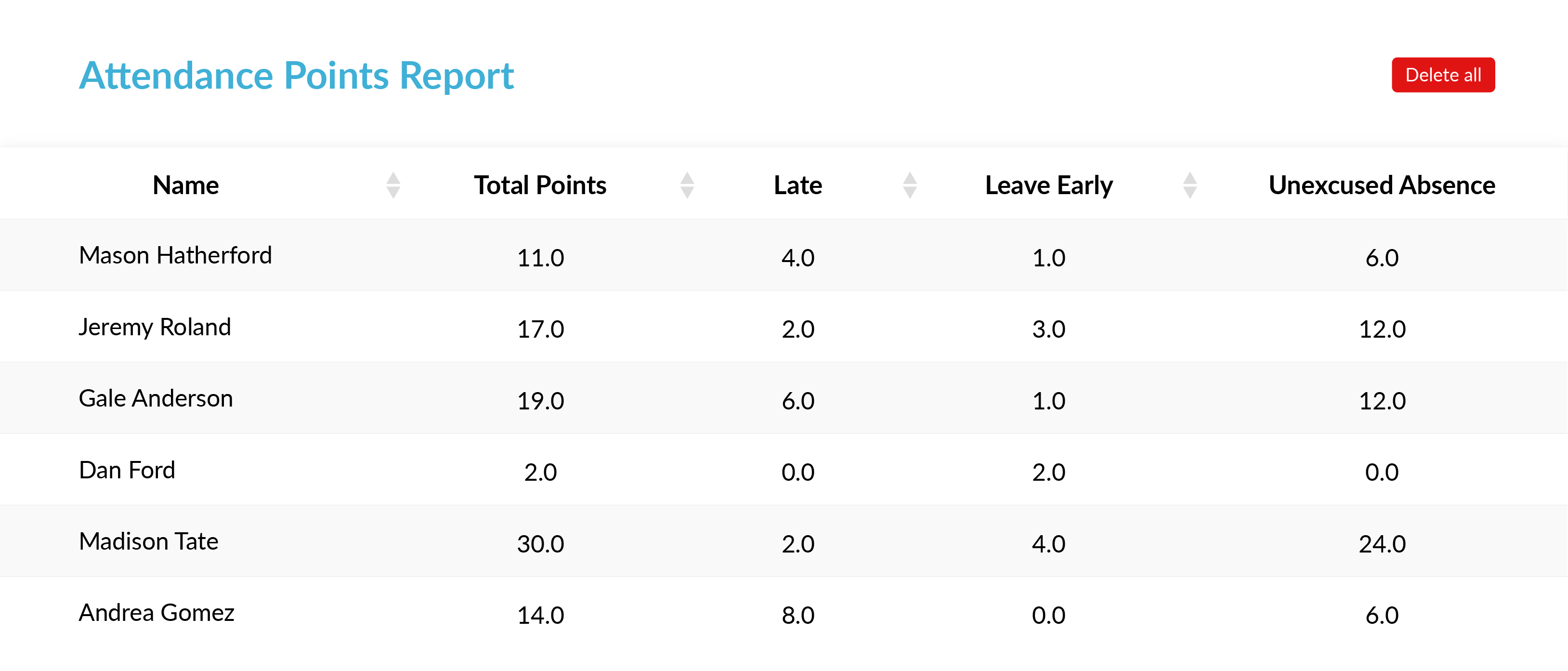1568x671 pixels.
Task: Sort by Late column arrows icon
Action: click(909, 185)
